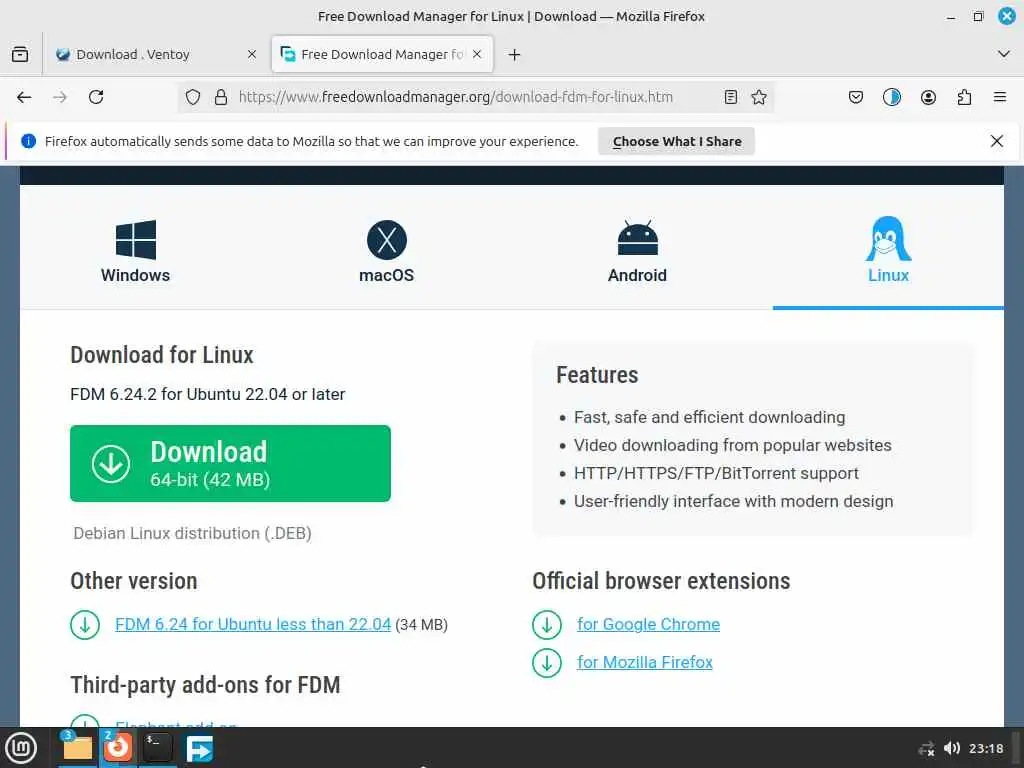Image resolution: width=1024 pixels, height=768 pixels.
Task: Click the Debian Linux distribution (.DEB) text
Action: point(192,534)
